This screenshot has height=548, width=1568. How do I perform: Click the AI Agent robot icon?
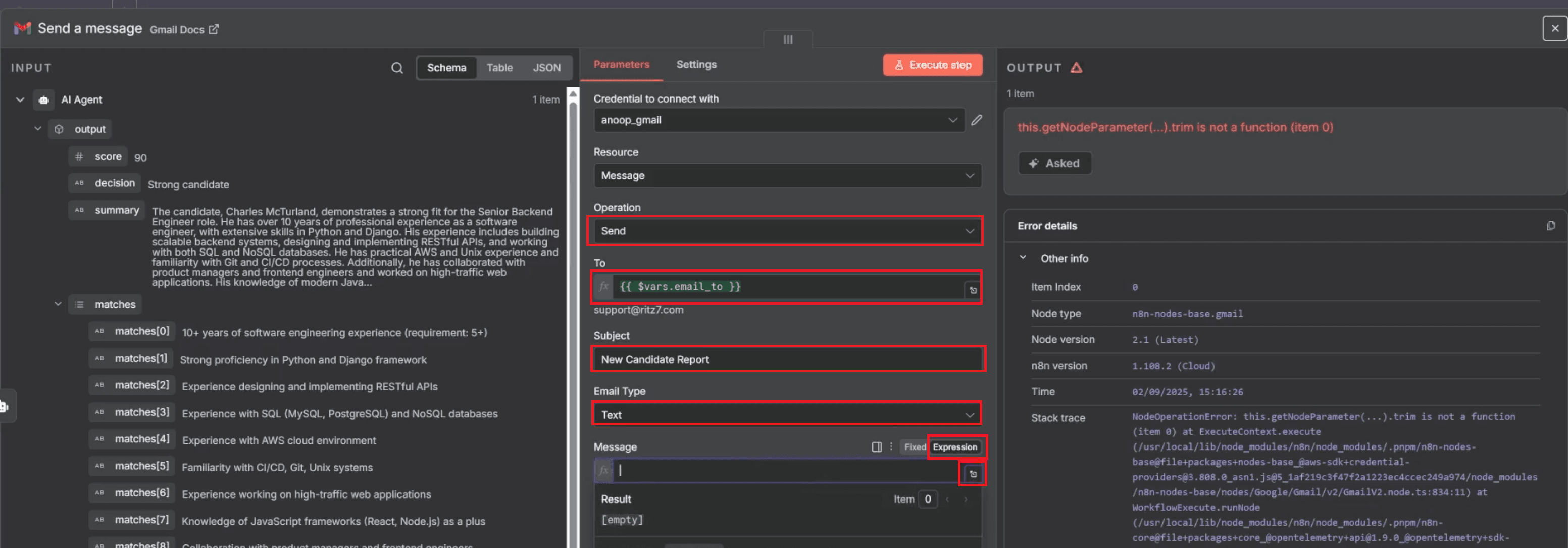tap(44, 100)
